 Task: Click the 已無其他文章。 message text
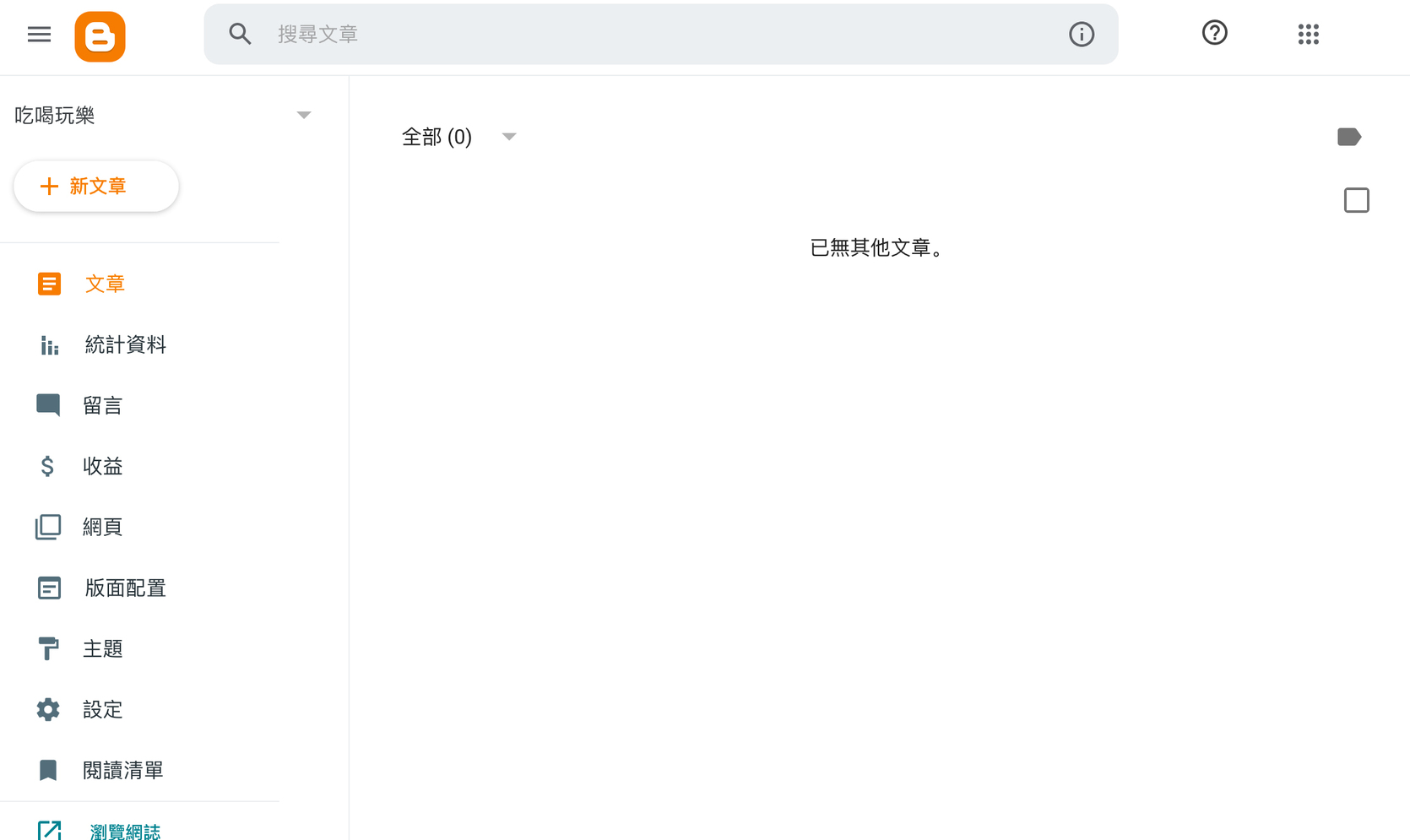tap(878, 247)
